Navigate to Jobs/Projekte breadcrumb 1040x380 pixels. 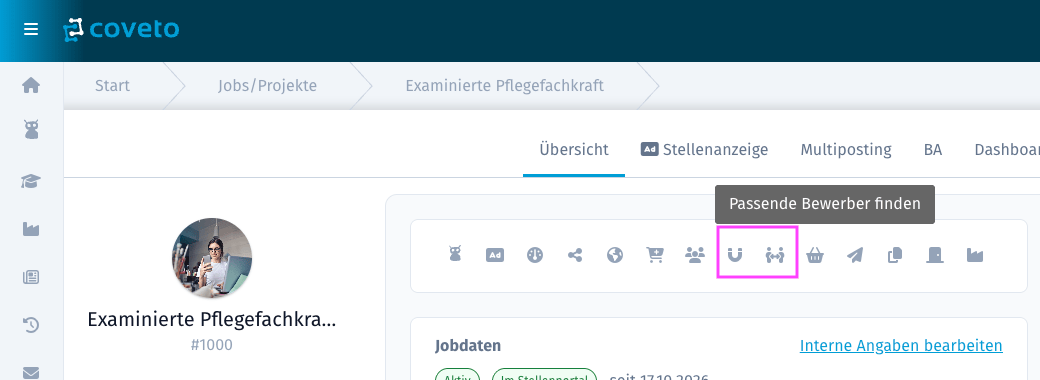click(267, 86)
